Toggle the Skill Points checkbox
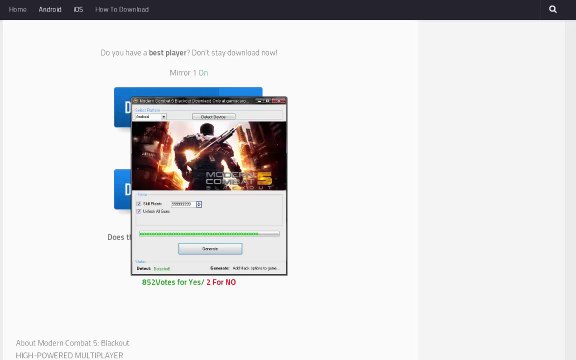 pos(138,204)
